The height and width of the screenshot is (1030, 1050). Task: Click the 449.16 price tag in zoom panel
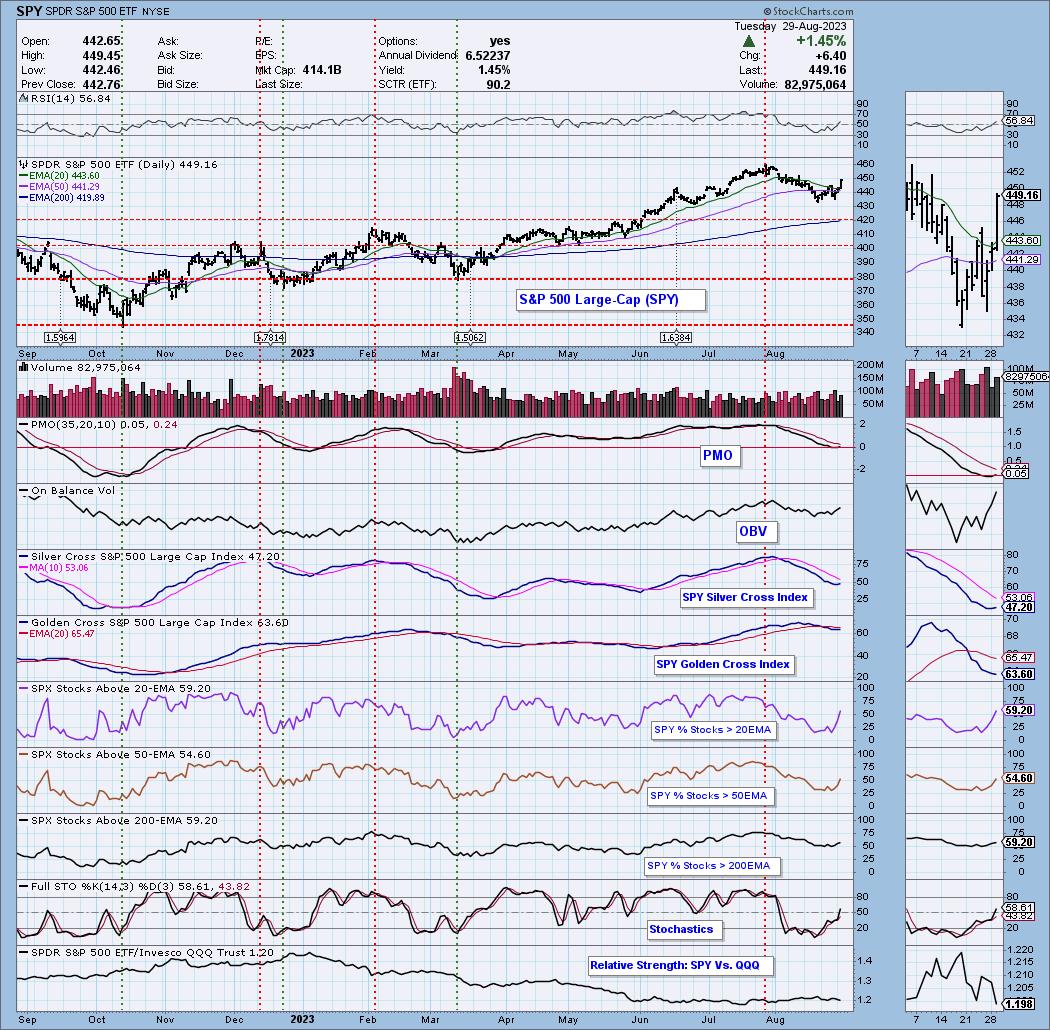tap(1023, 196)
